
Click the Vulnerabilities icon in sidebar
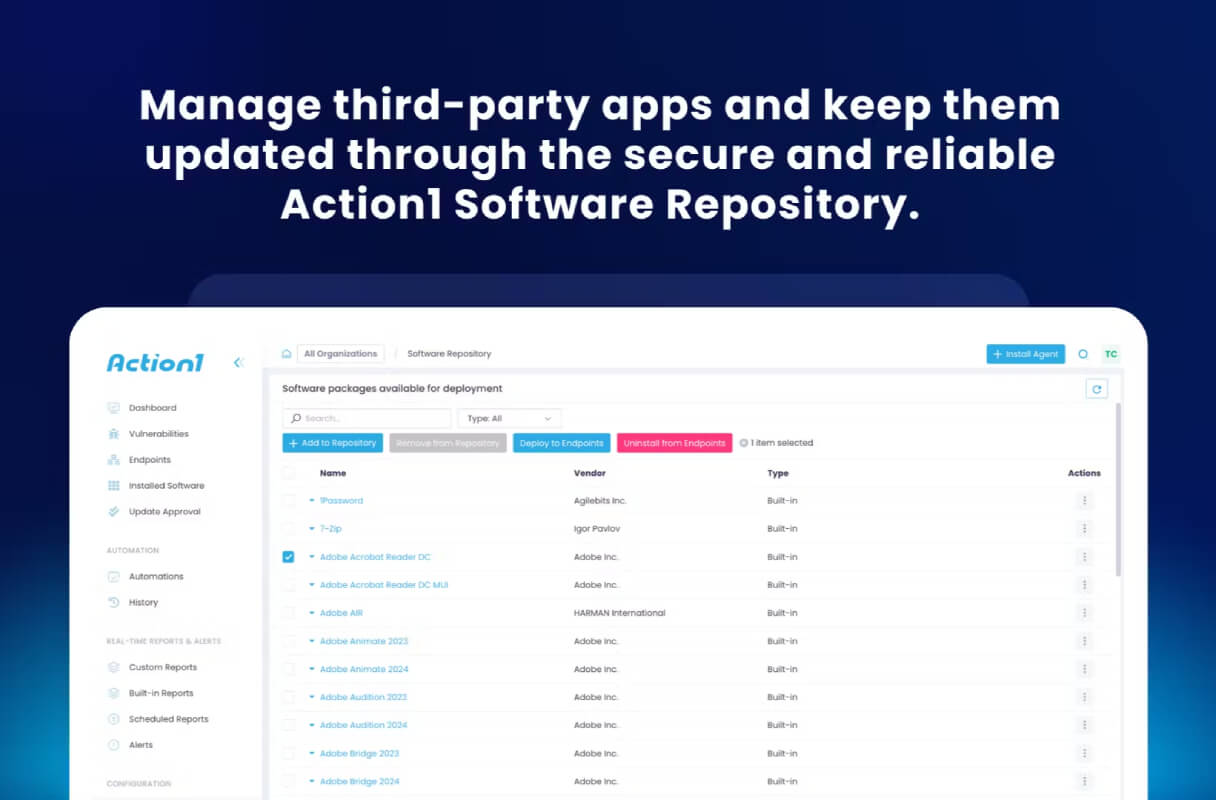click(x=114, y=434)
